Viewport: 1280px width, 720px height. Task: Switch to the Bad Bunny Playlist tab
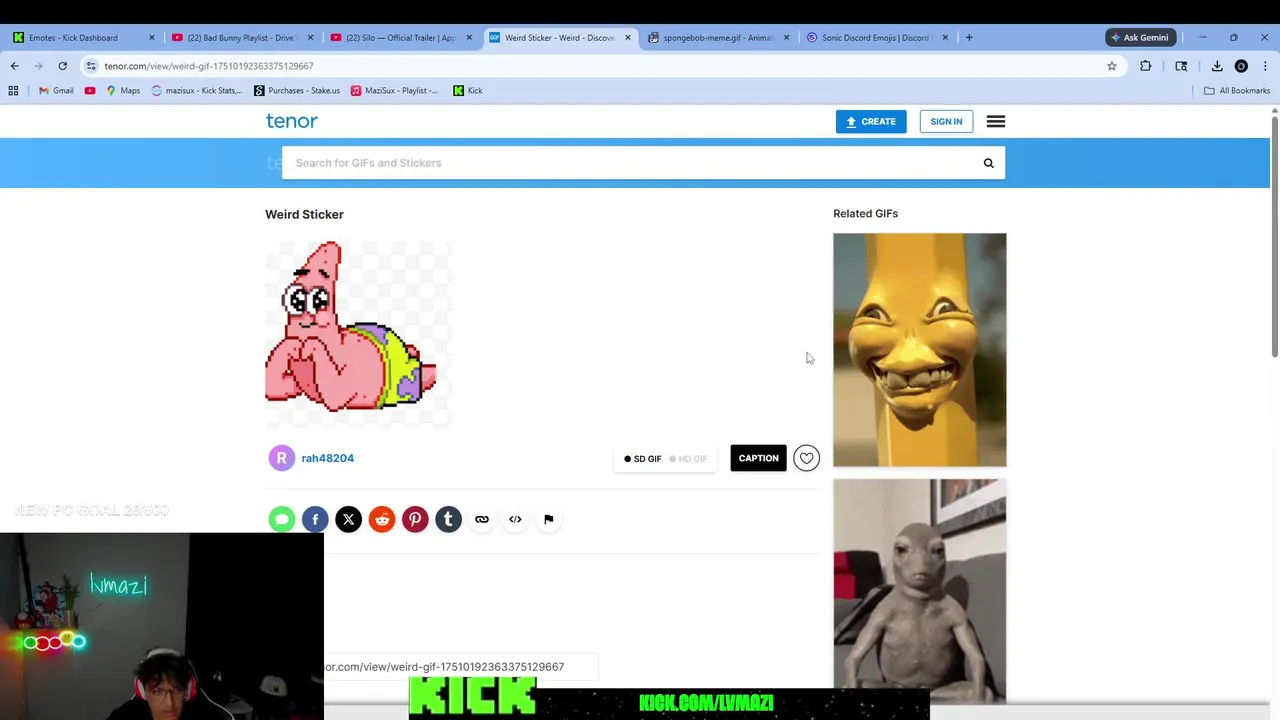click(243, 38)
